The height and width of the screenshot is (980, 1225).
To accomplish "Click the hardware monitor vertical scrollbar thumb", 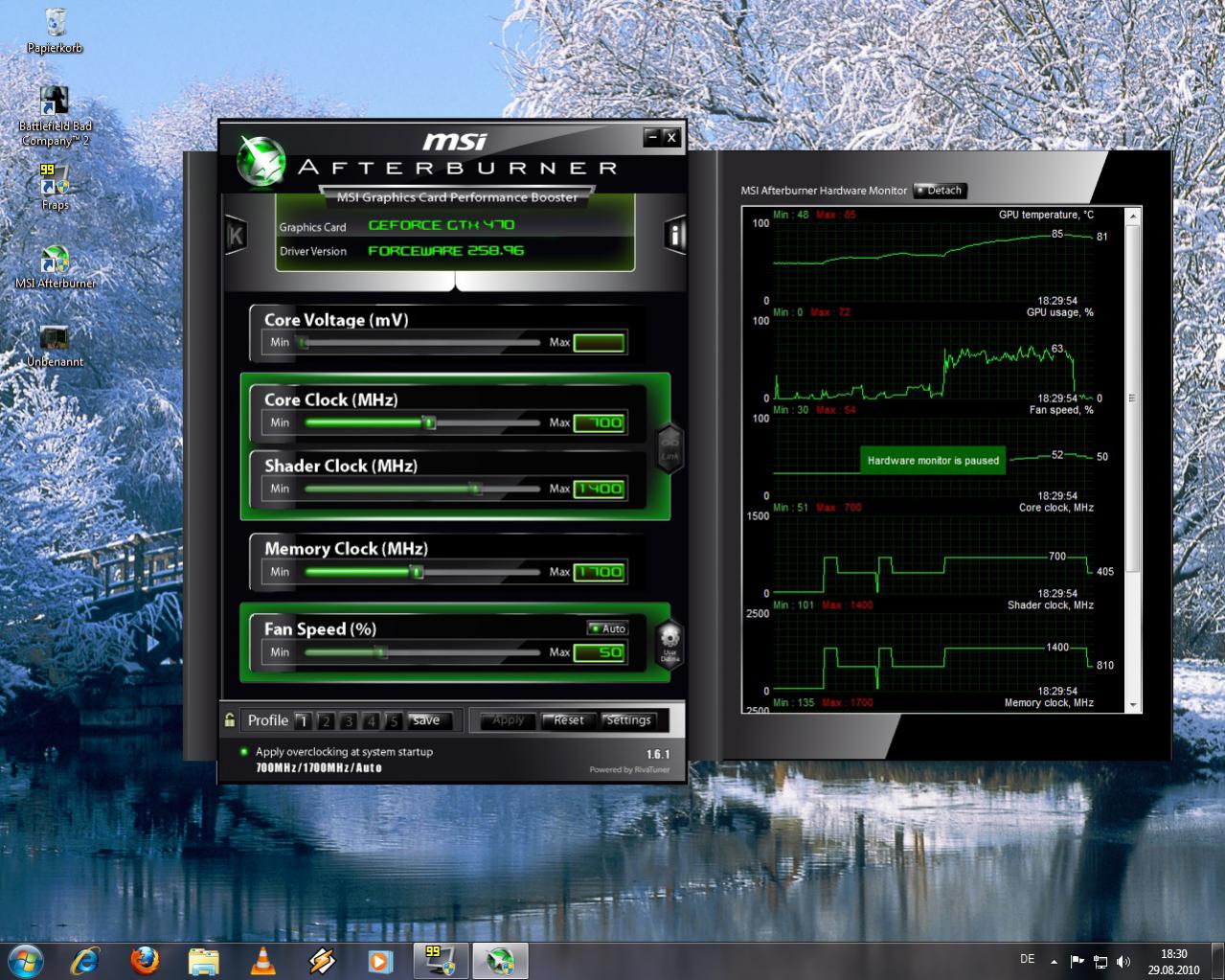I will (x=1134, y=399).
